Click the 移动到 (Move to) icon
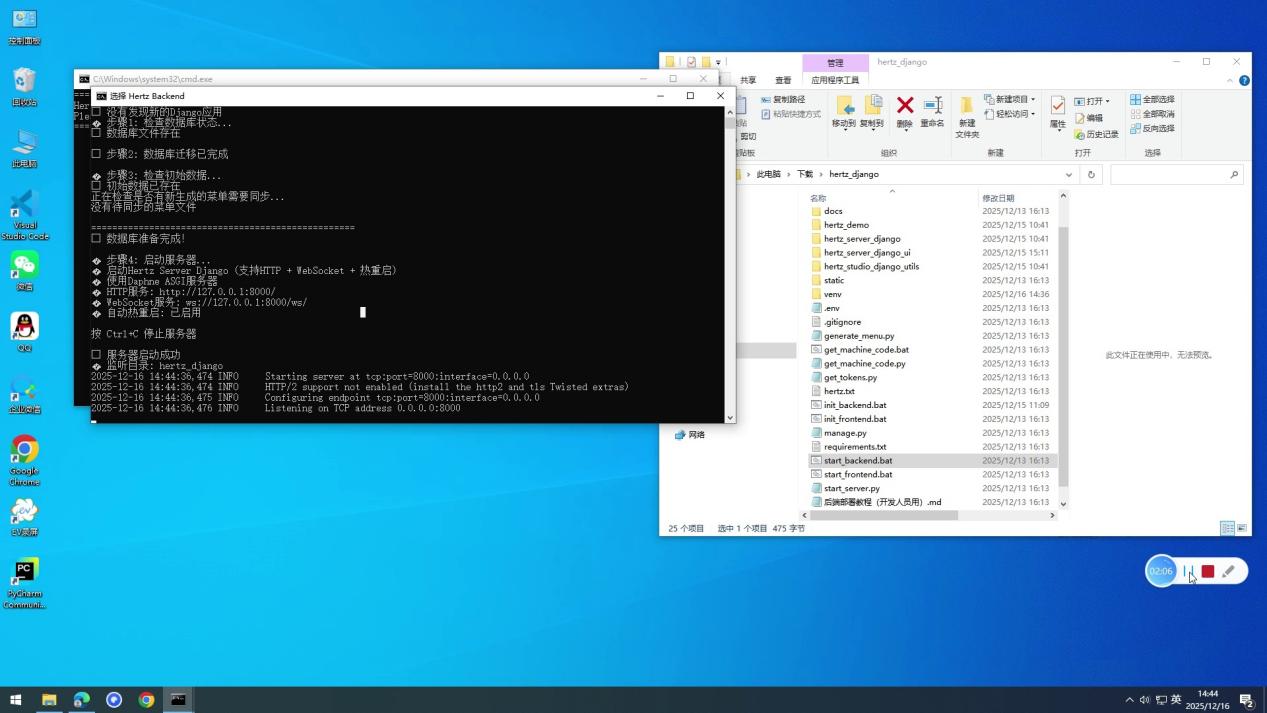 click(x=845, y=110)
